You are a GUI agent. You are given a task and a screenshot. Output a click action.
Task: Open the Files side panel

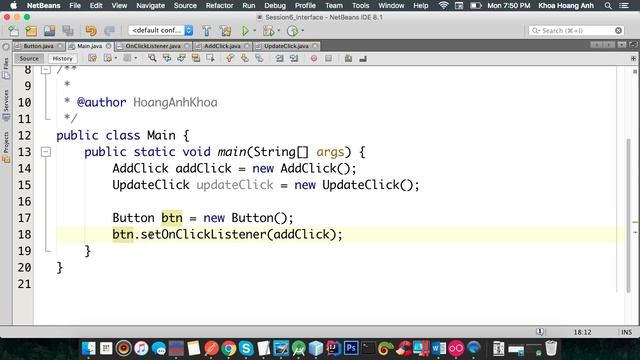pyautogui.click(x=6, y=69)
